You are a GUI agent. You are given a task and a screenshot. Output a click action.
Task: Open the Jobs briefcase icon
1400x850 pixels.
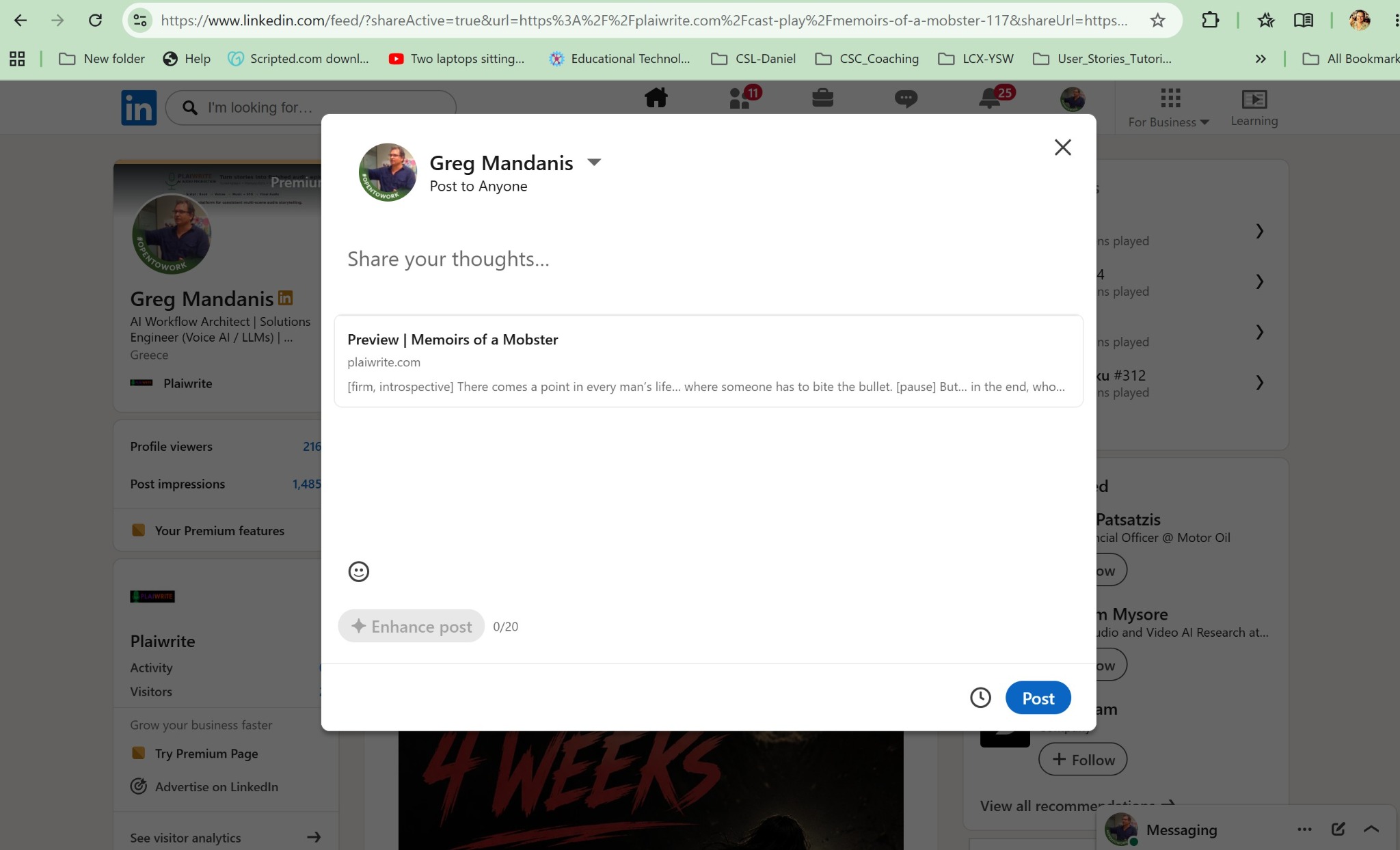click(822, 98)
